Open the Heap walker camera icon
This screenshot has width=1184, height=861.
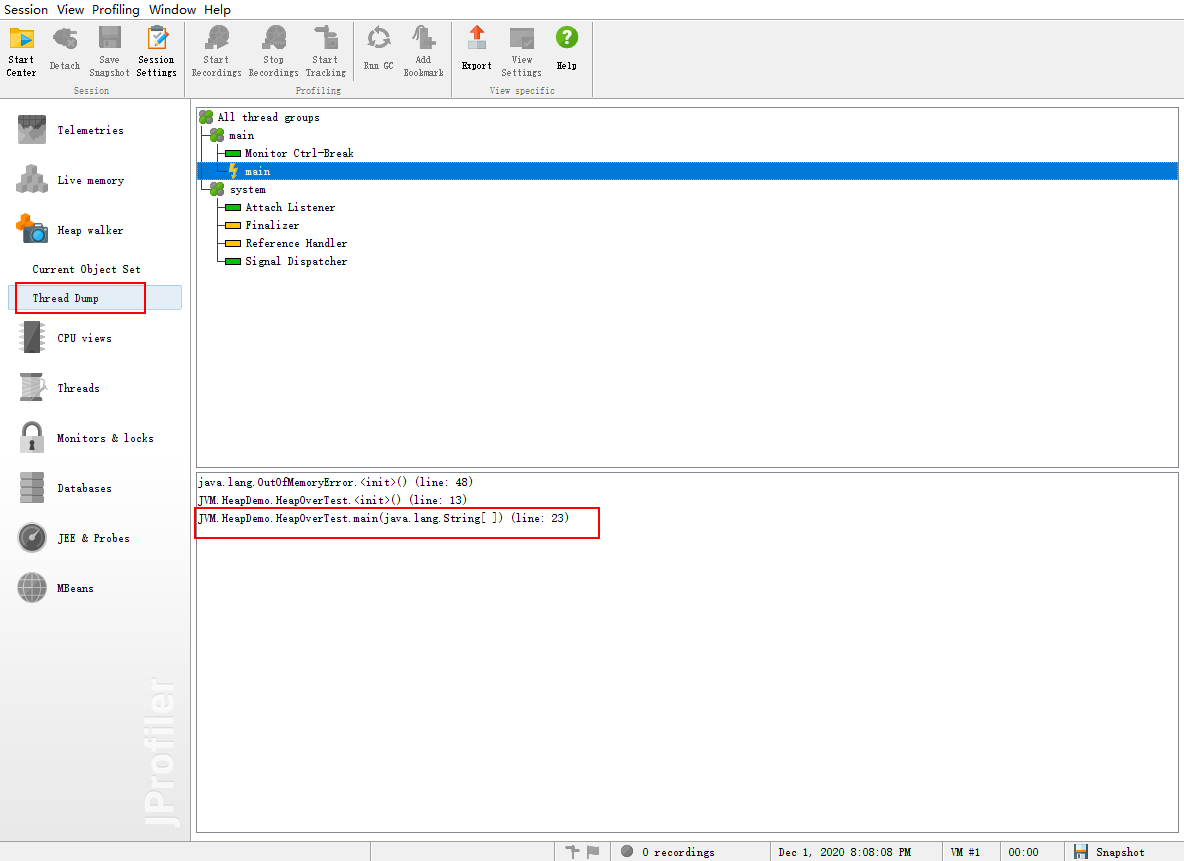pos(32,229)
